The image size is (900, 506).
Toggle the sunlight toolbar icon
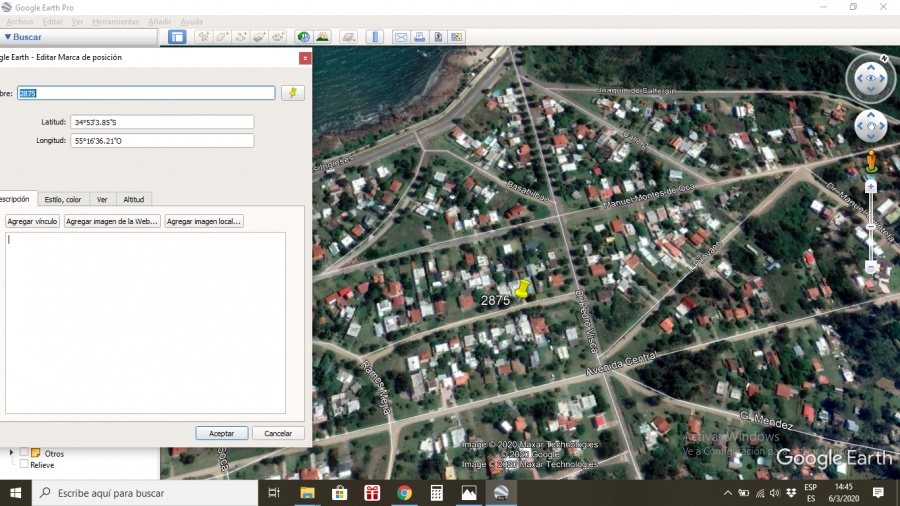point(323,37)
